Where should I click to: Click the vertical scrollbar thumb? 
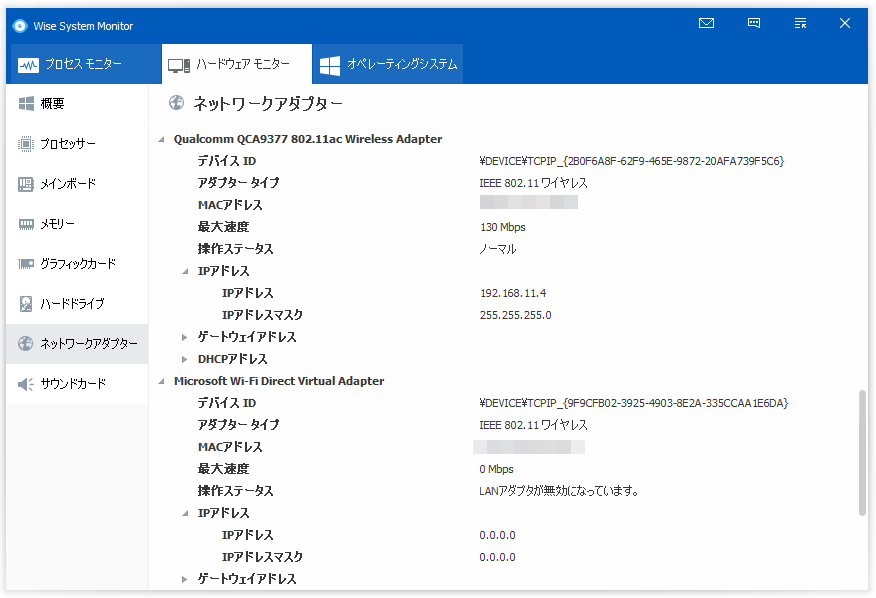point(862,453)
